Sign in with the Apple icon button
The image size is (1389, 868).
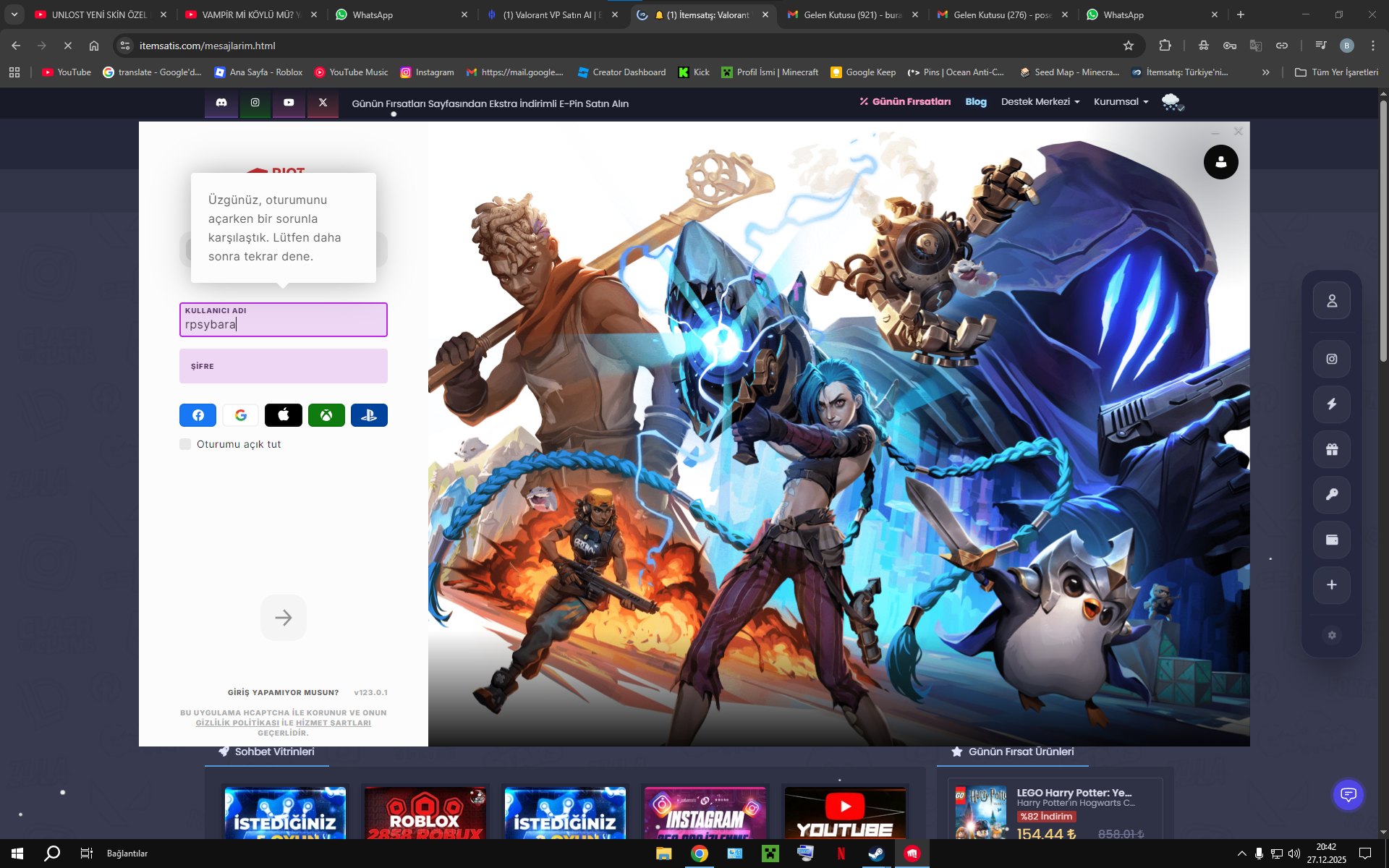(x=284, y=415)
